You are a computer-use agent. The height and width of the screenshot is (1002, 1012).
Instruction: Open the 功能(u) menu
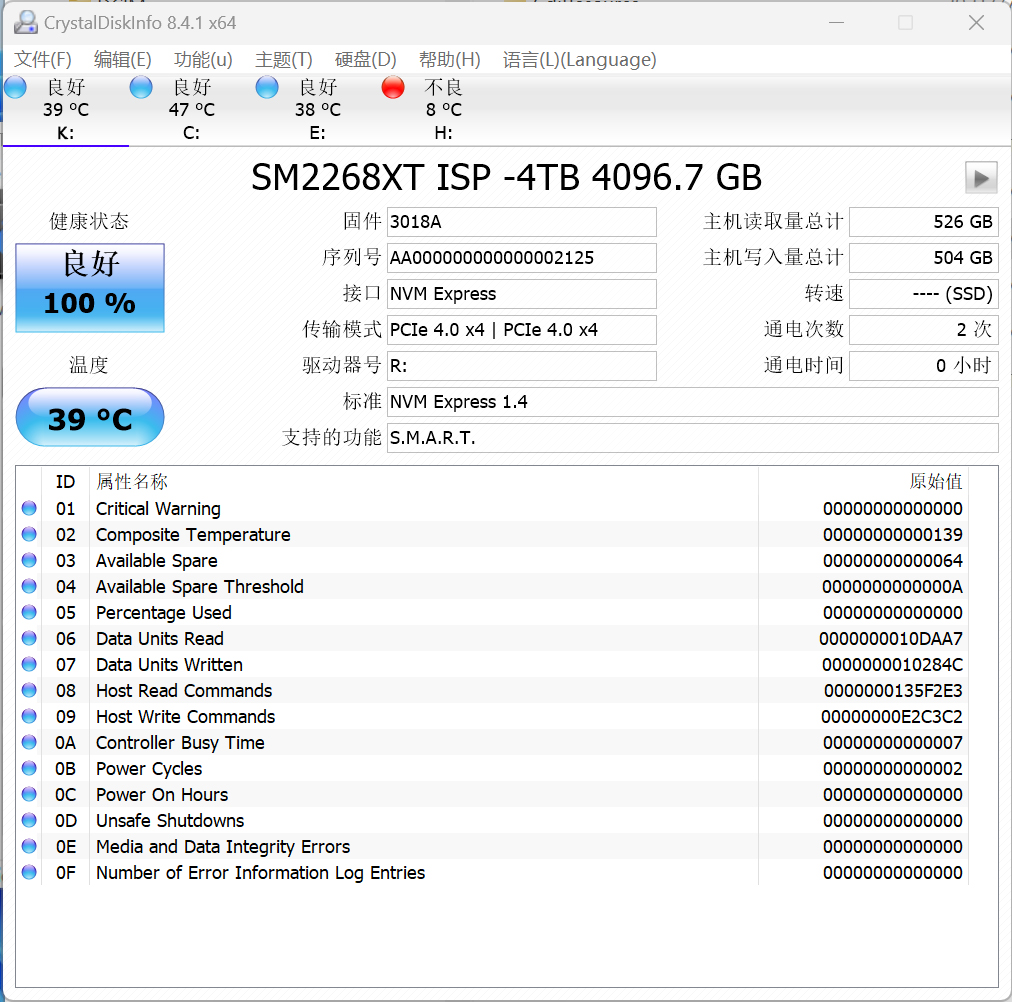click(203, 60)
